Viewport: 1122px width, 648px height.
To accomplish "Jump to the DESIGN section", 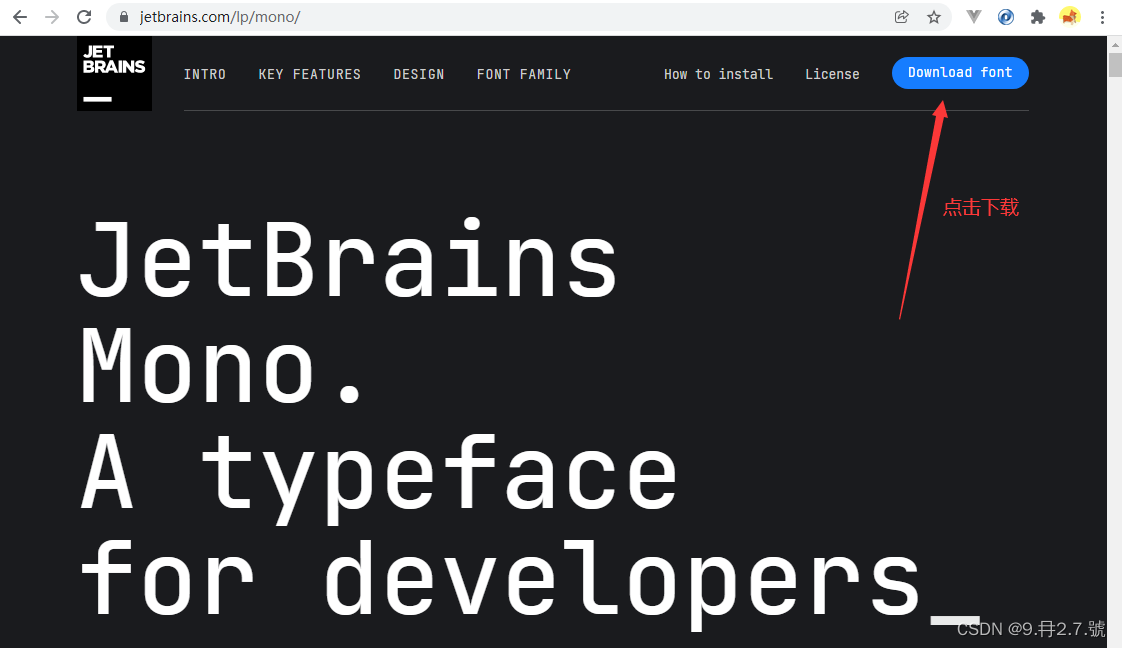I will tap(419, 74).
